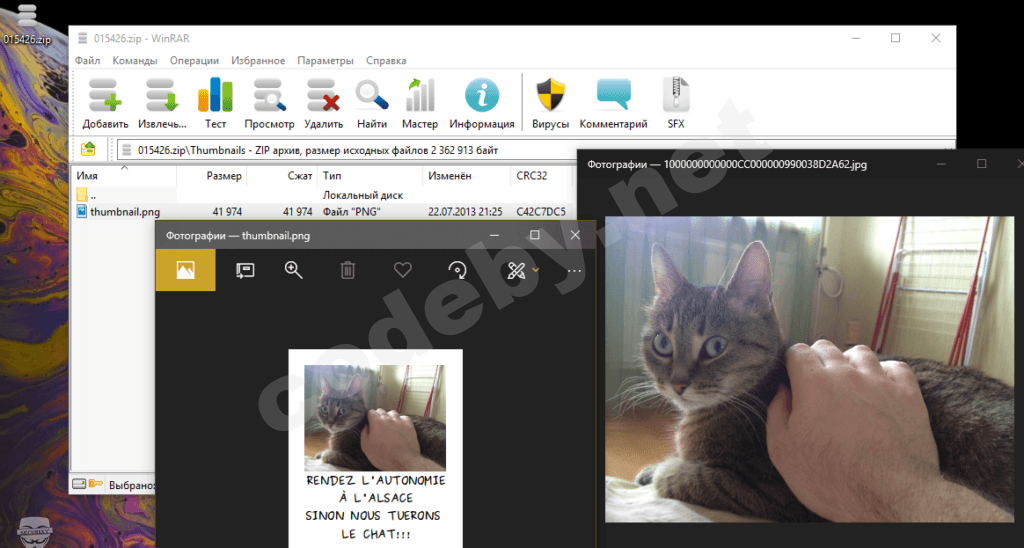
Task: Open the more options ellipsis in Photos
Action: pos(574,270)
